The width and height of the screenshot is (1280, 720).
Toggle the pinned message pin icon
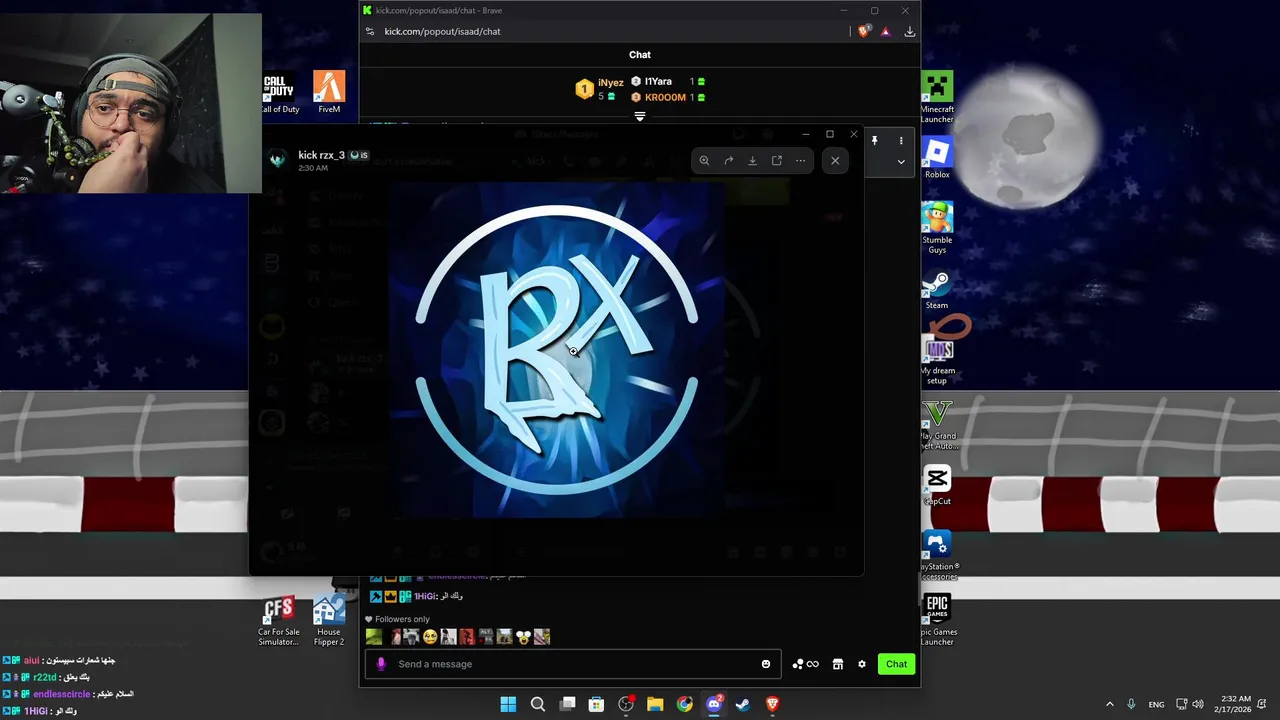(874, 141)
